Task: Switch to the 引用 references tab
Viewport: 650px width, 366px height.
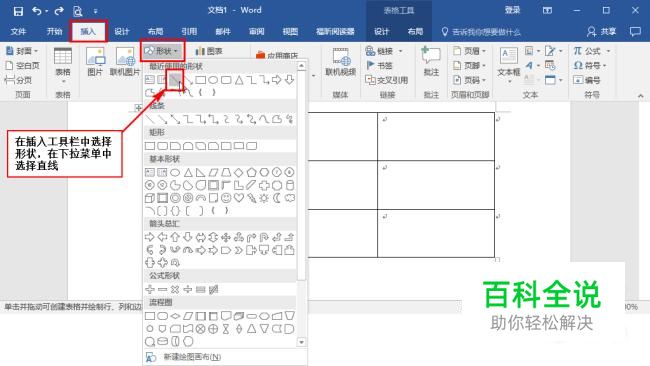Action: [189, 32]
